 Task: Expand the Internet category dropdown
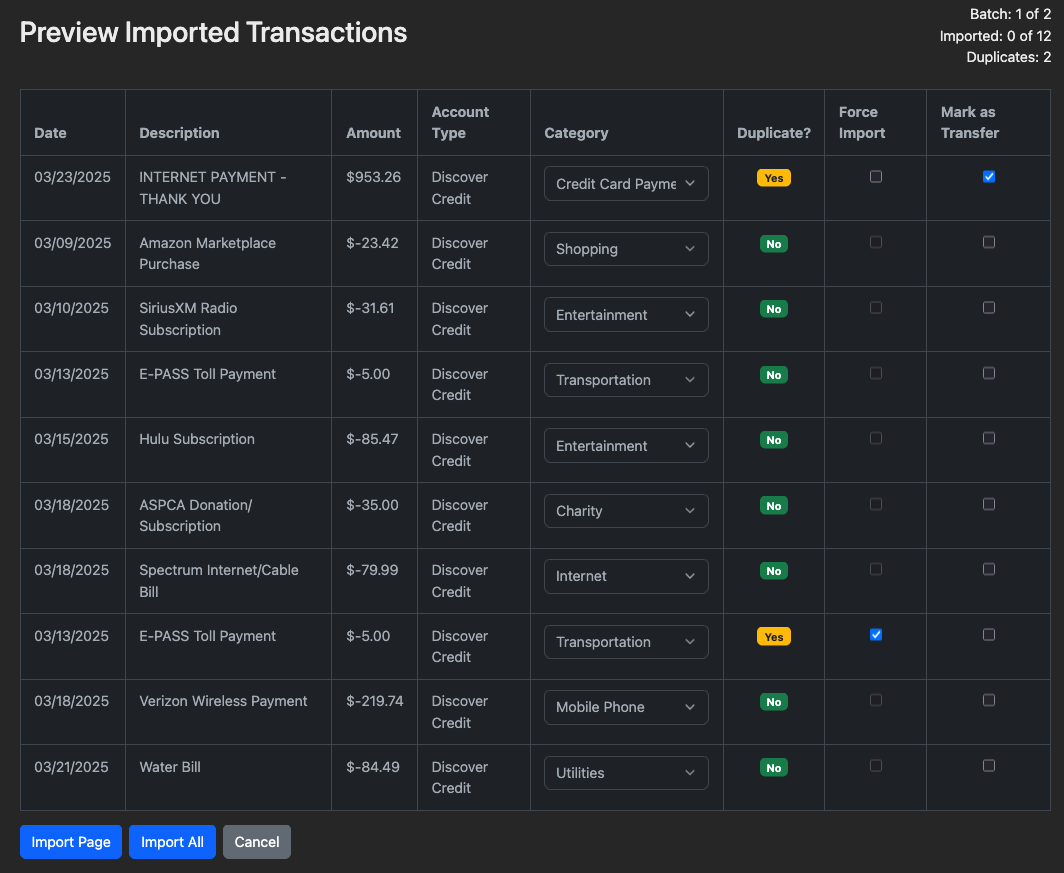pyautogui.click(x=626, y=576)
